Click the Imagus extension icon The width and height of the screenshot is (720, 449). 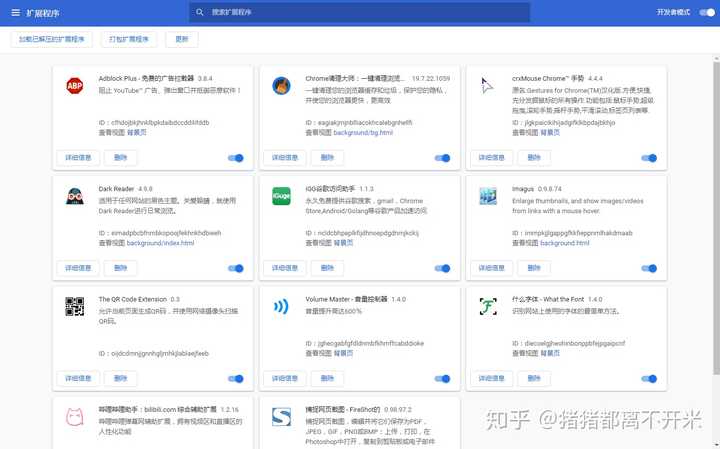pos(488,196)
